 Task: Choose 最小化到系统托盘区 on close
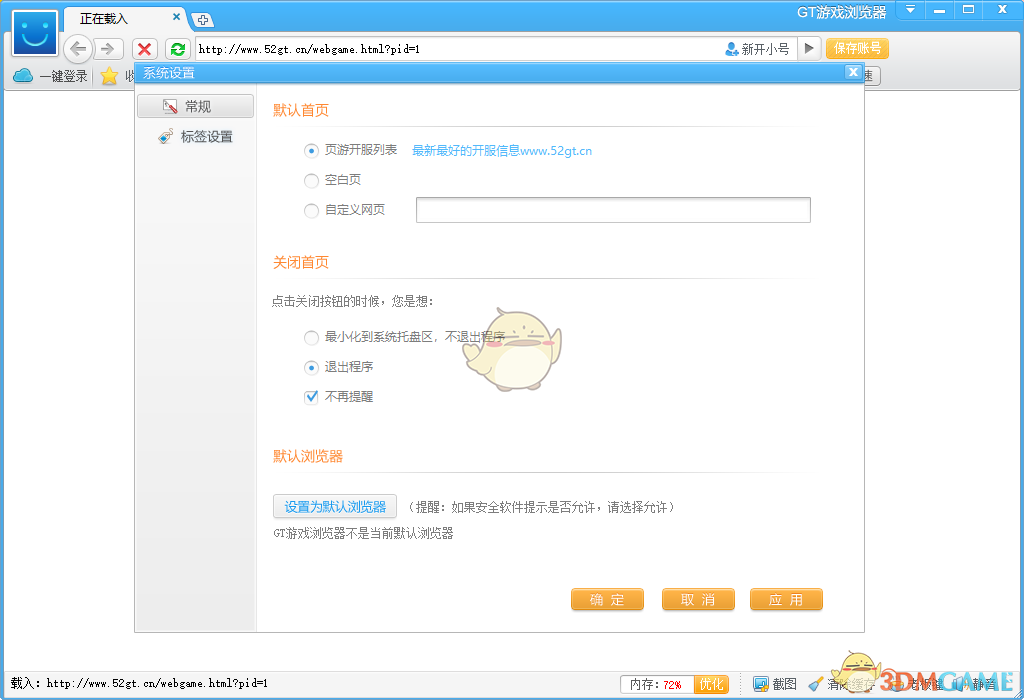coord(311,338)
